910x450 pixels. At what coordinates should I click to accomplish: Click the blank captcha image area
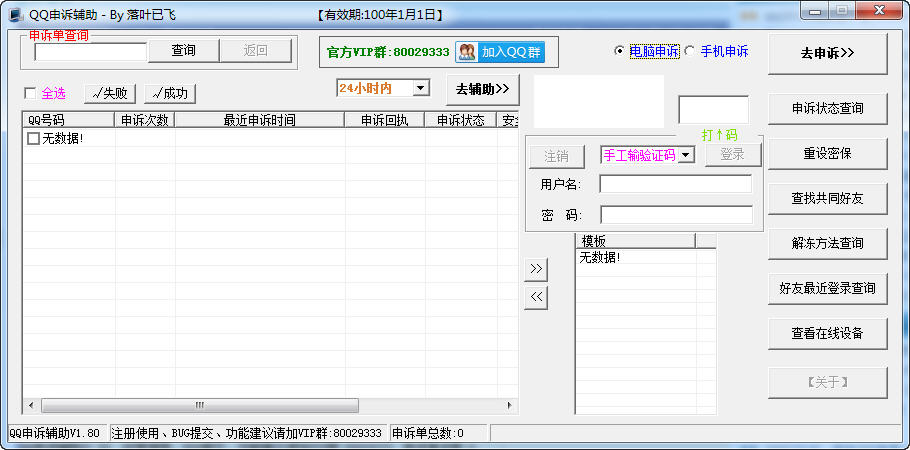599,102
